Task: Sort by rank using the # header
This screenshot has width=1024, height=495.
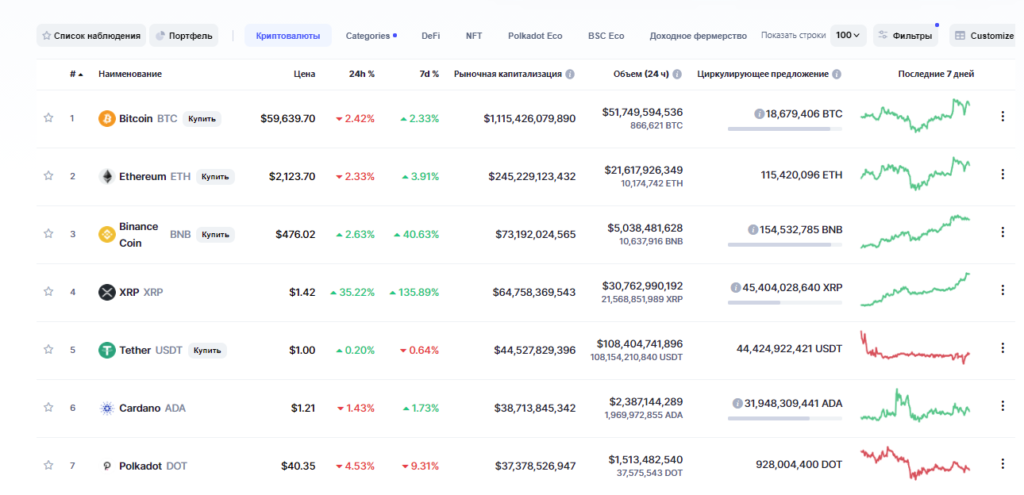Action: [76, 74]
